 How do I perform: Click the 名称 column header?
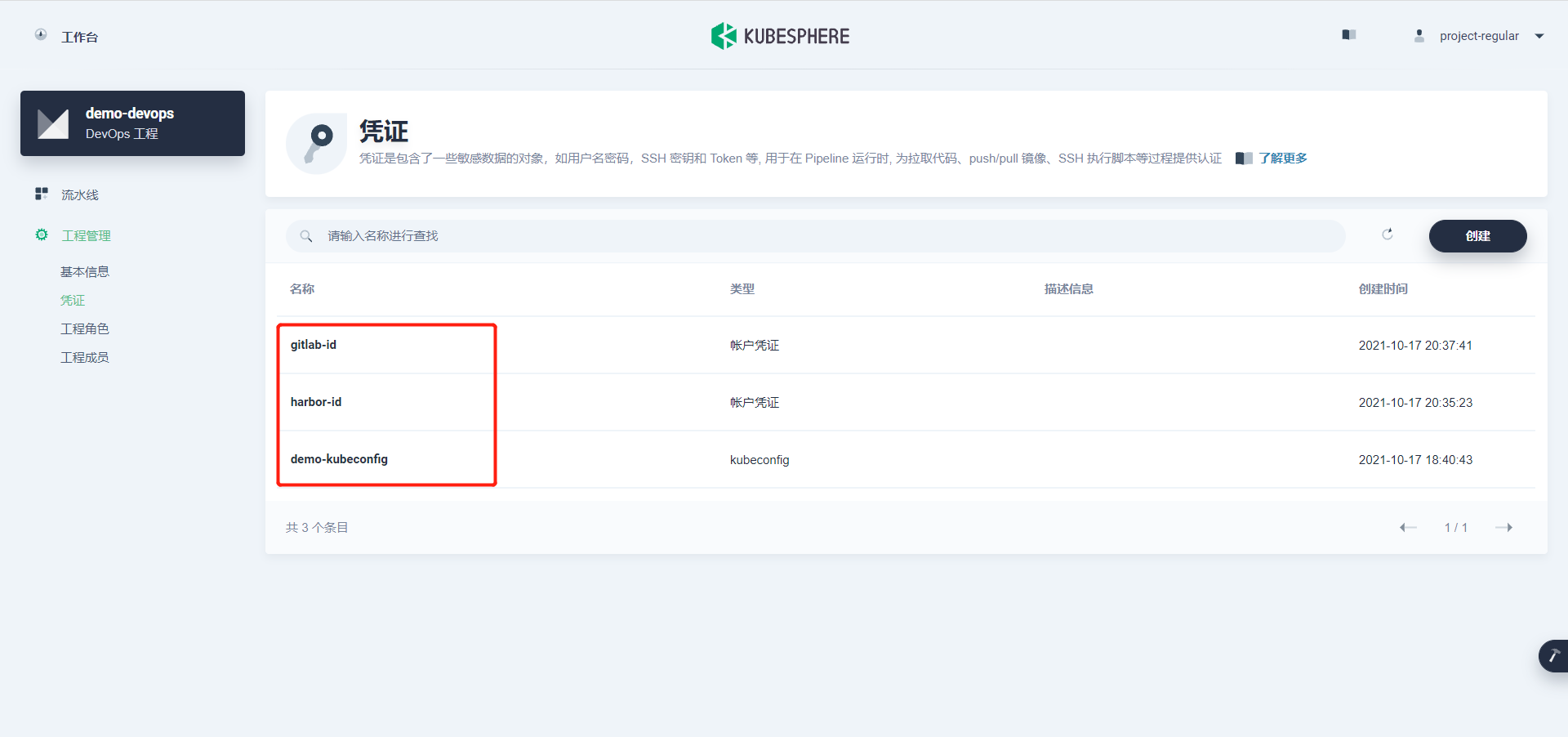click(302, 288)
